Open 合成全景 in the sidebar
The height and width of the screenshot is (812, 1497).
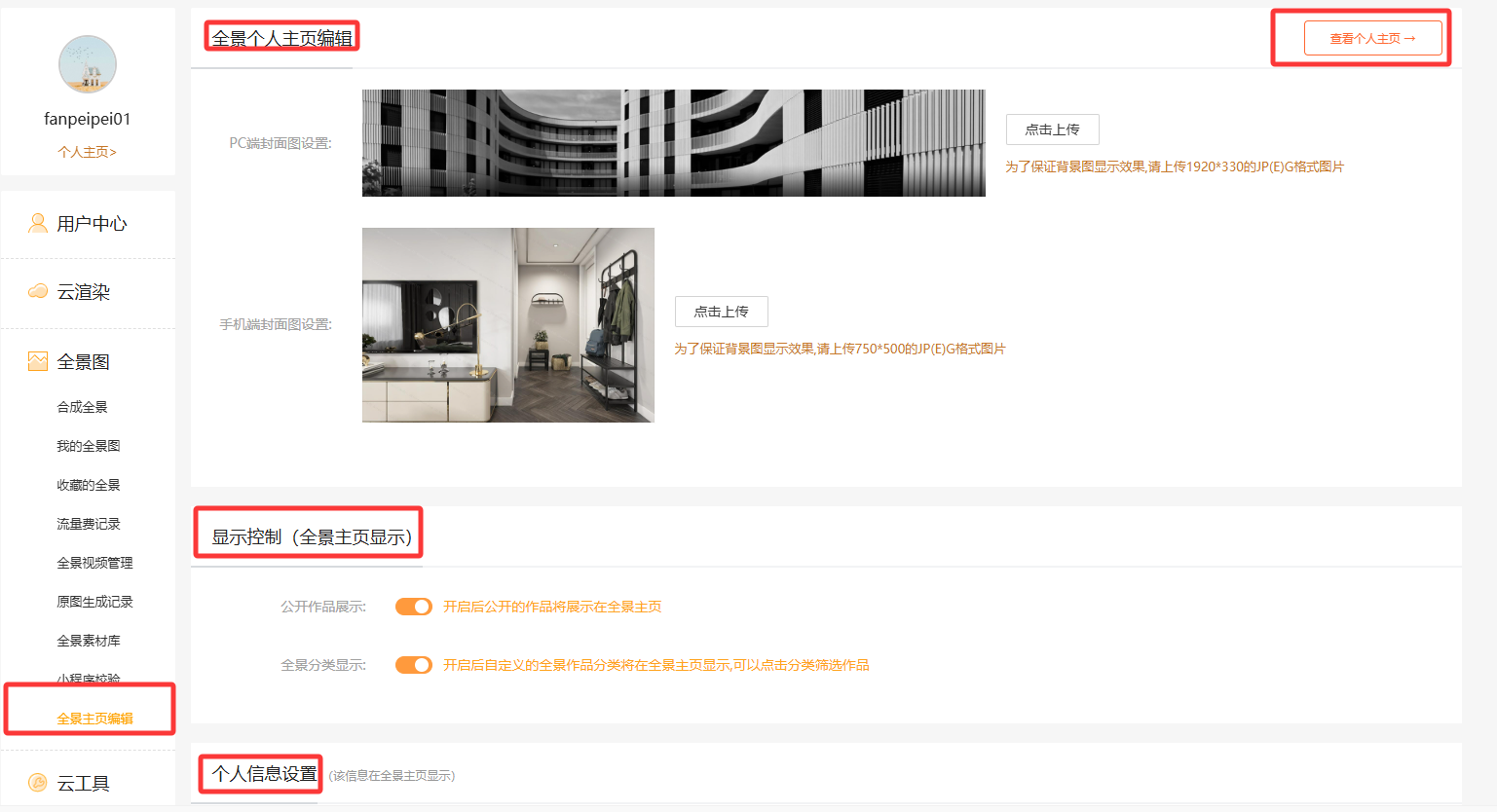tap(82, 407)
